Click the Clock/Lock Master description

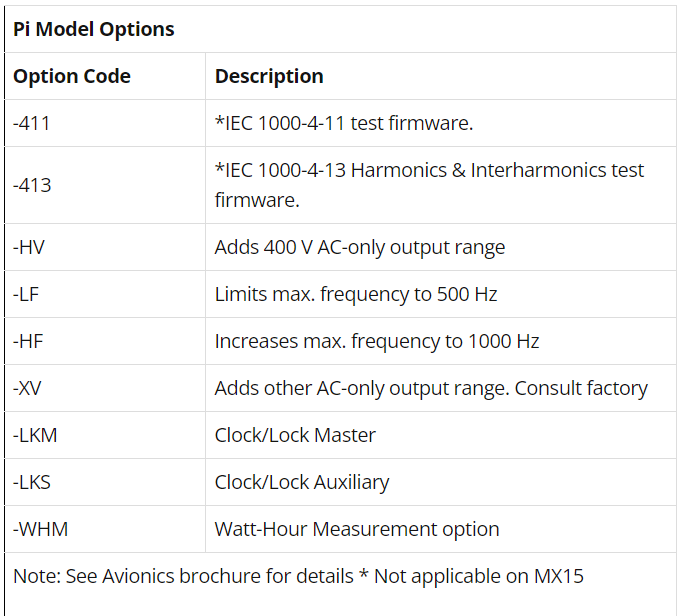pyautogui.click(x=295, y=435)
